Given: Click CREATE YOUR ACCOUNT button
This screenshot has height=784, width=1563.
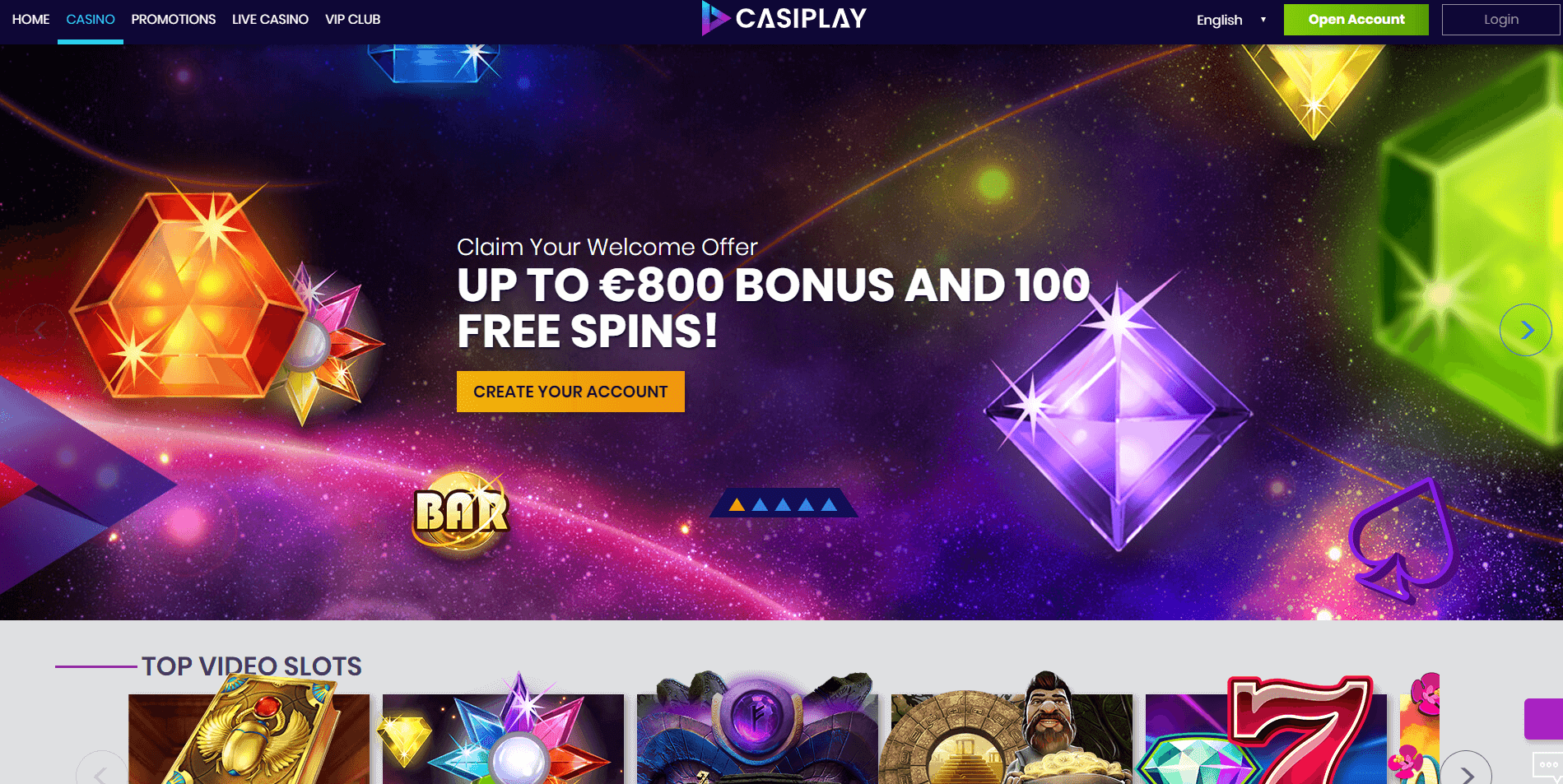Looking at the screenshot, I should point(570,392).
